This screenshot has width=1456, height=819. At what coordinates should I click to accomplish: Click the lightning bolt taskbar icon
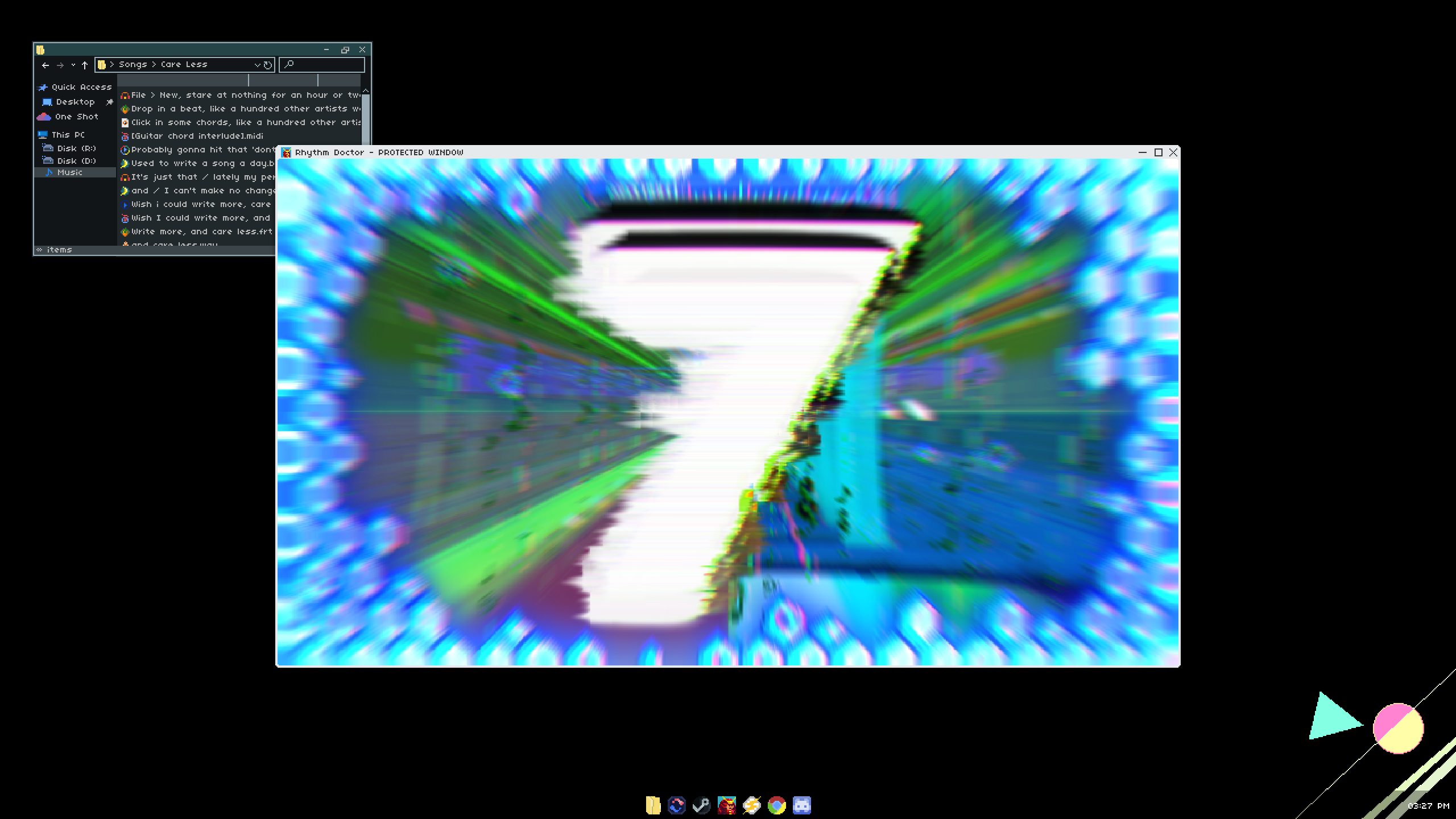[751, 805]
